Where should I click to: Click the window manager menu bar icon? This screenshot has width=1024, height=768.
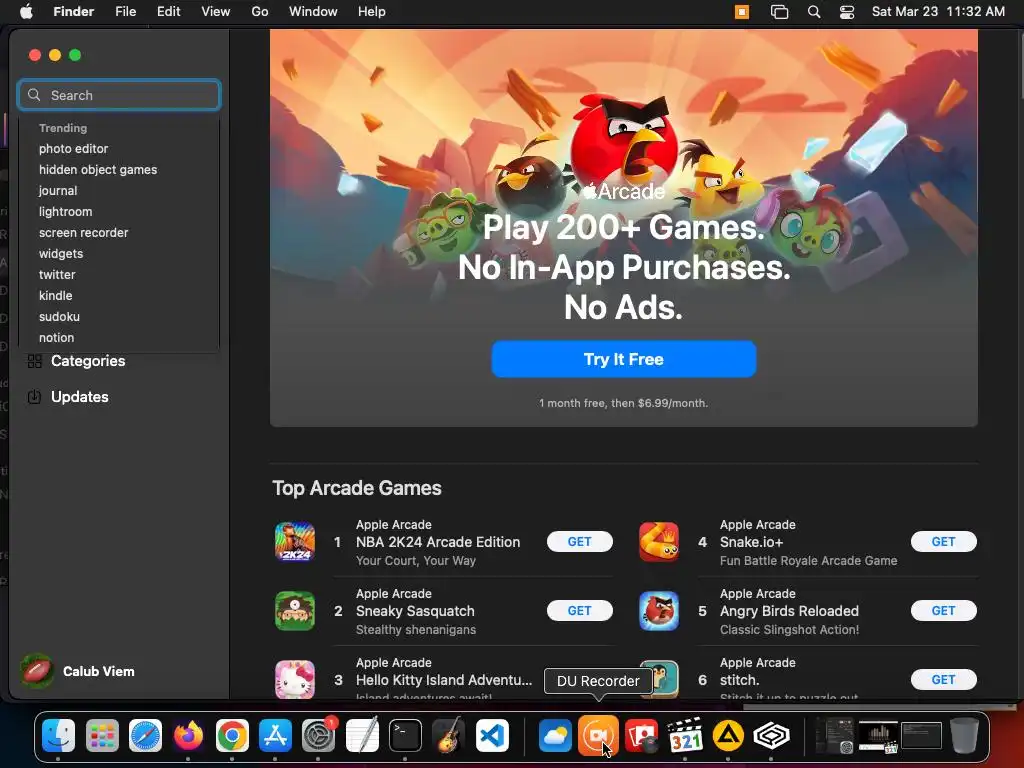[x=779, y=12]
